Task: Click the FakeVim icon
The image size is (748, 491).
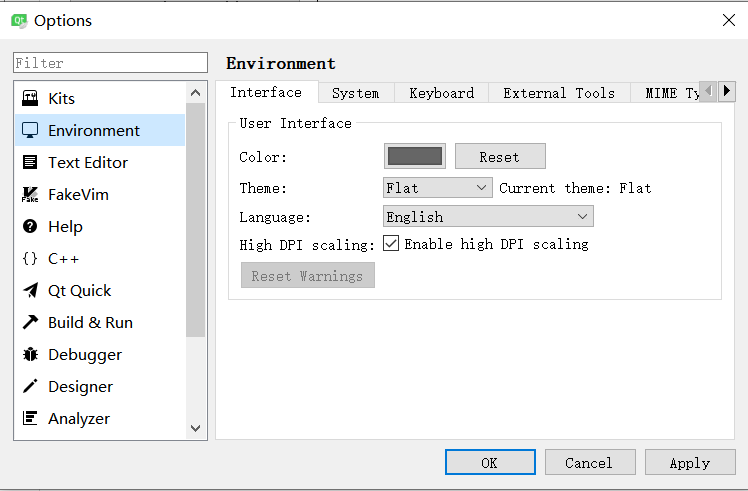Action: coord(30,194)
